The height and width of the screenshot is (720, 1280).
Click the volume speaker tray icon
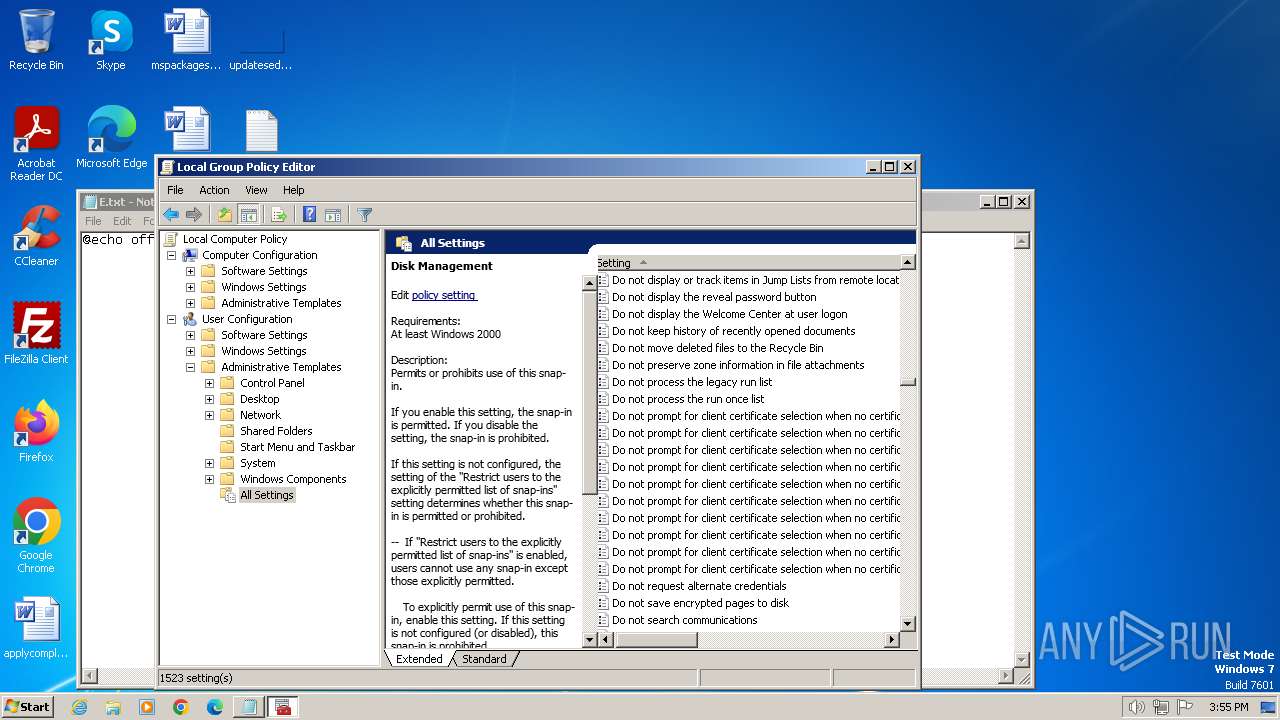click(1136, 707)
